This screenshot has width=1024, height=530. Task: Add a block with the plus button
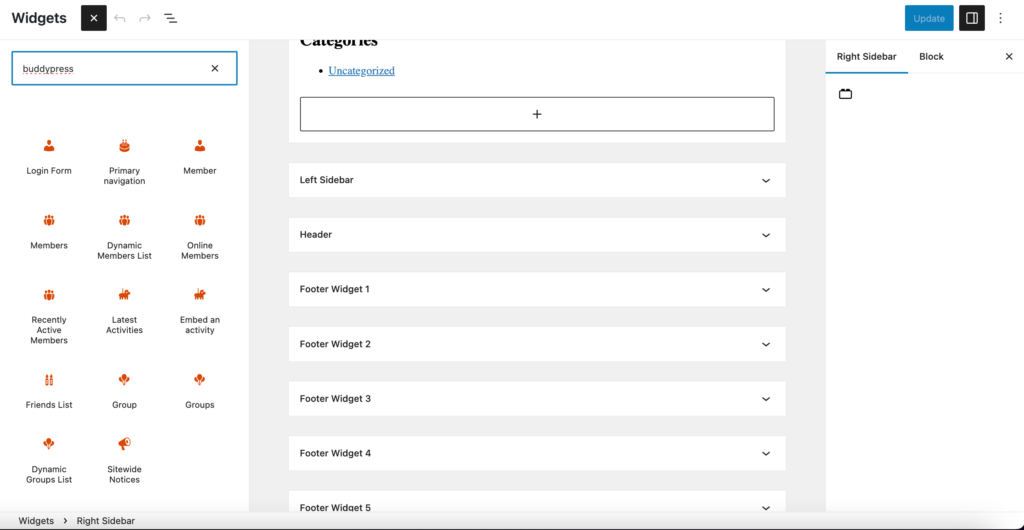click(x=537, y=114)
